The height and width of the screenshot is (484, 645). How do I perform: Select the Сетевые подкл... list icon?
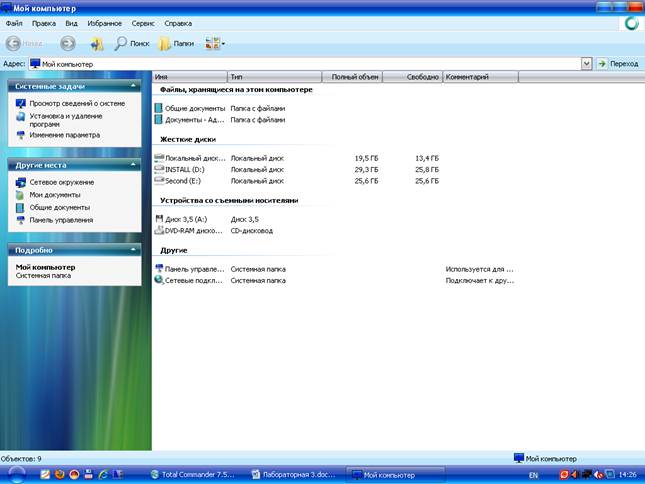159,280
